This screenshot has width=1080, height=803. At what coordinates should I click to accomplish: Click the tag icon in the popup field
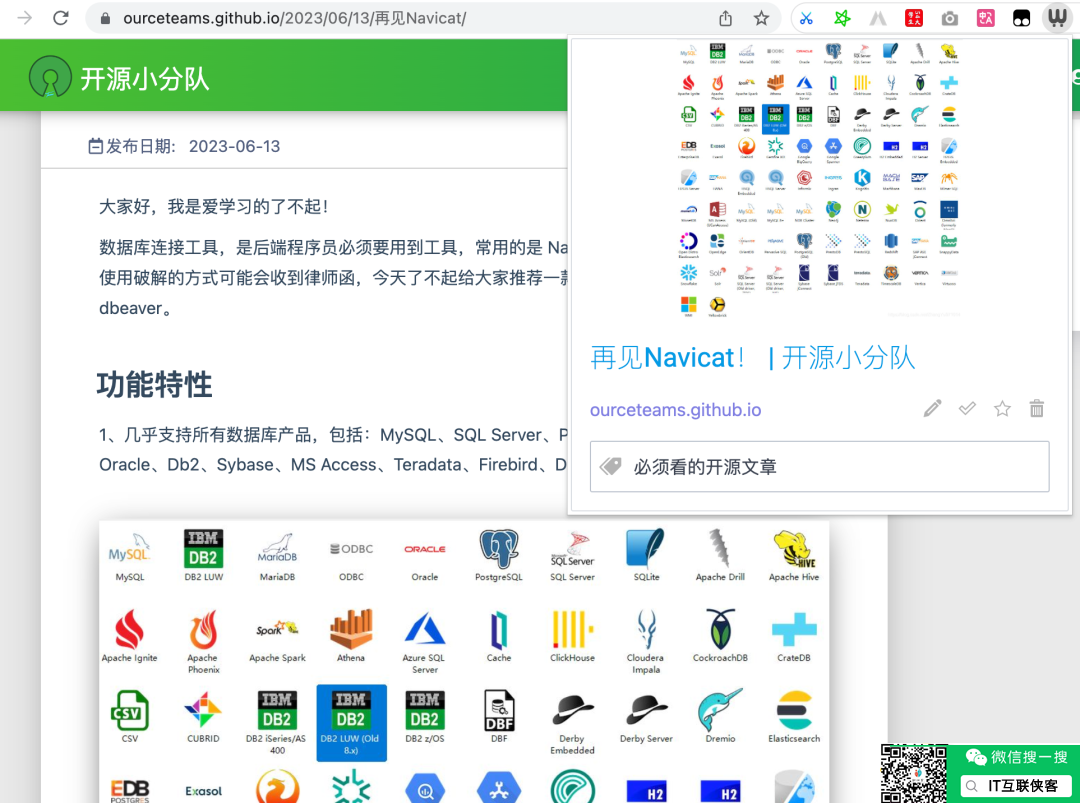(610, 467)
